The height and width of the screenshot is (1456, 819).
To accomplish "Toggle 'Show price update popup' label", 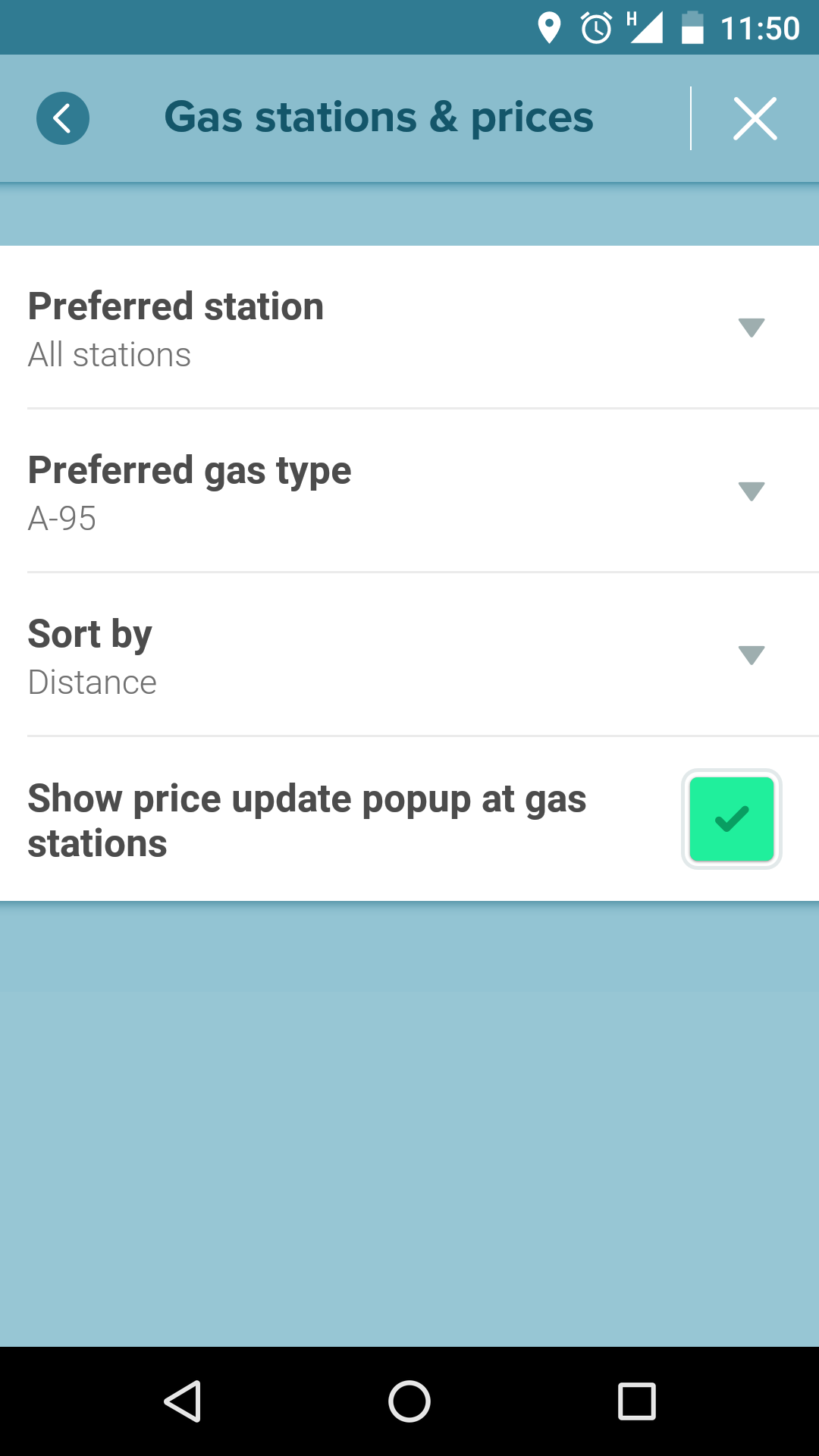I will coord(307,821).
